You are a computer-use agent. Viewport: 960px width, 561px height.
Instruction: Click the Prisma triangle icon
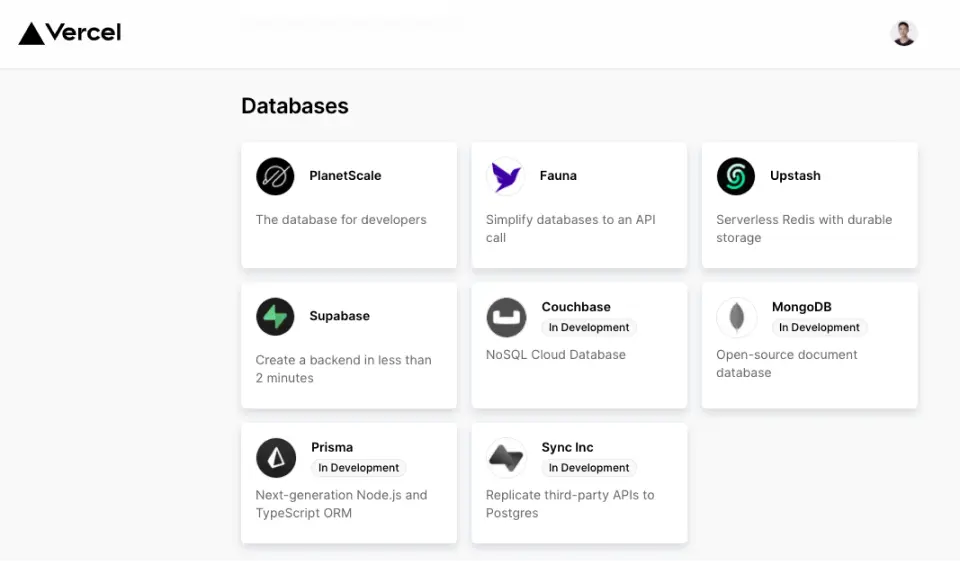pyautogui.click(x=276, y=458)
